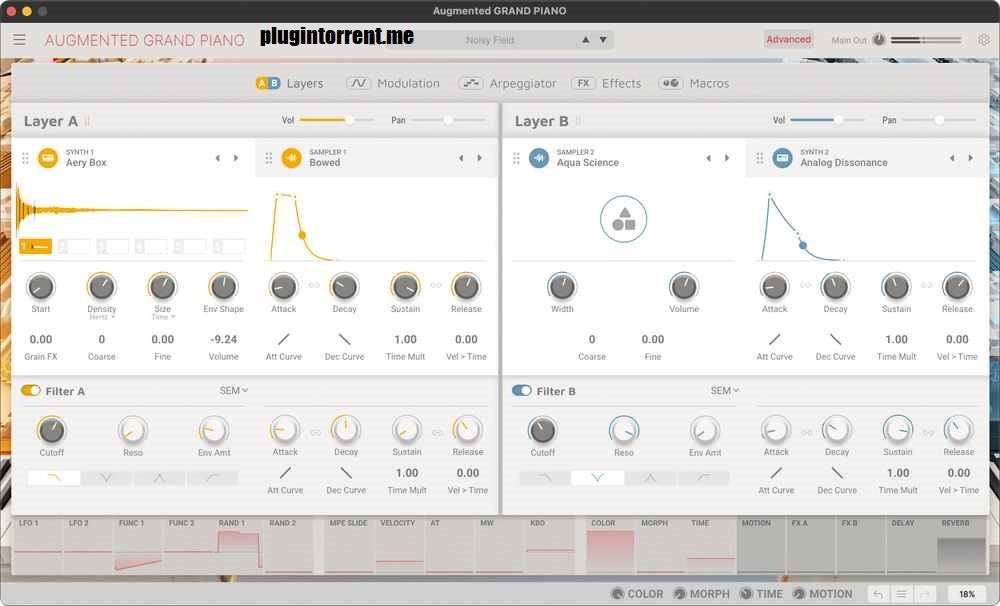Select high-pass filter shape in Filter A
The height and width of the screenshot is (606, 1000).
coord(212,478)
